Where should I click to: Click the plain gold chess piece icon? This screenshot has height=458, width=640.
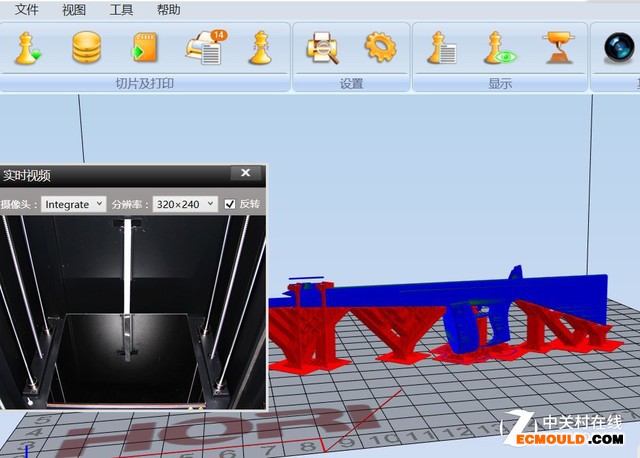261,48
